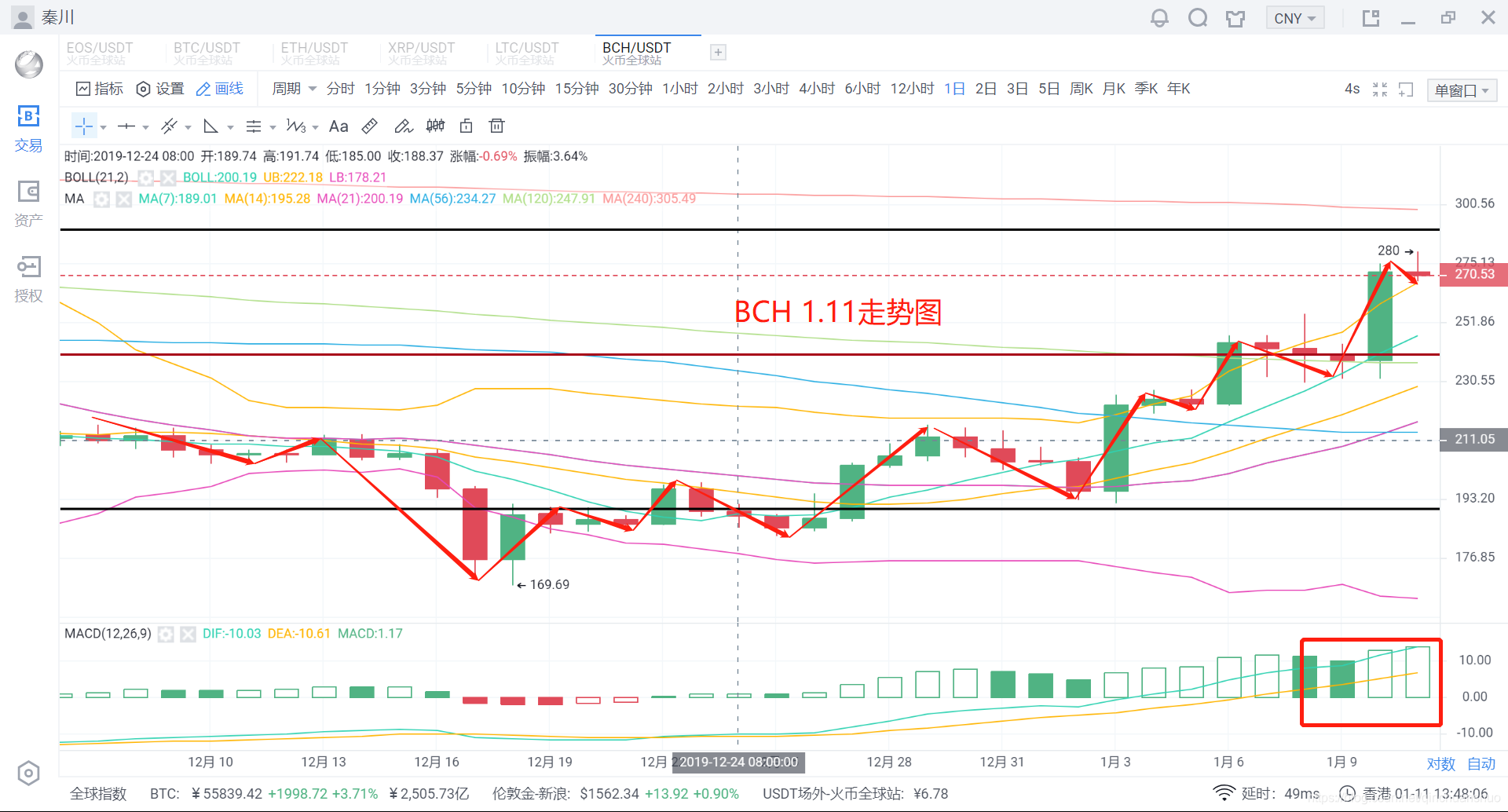
Task: Select the ruler measure tool
Action: (x=370, y=126)
